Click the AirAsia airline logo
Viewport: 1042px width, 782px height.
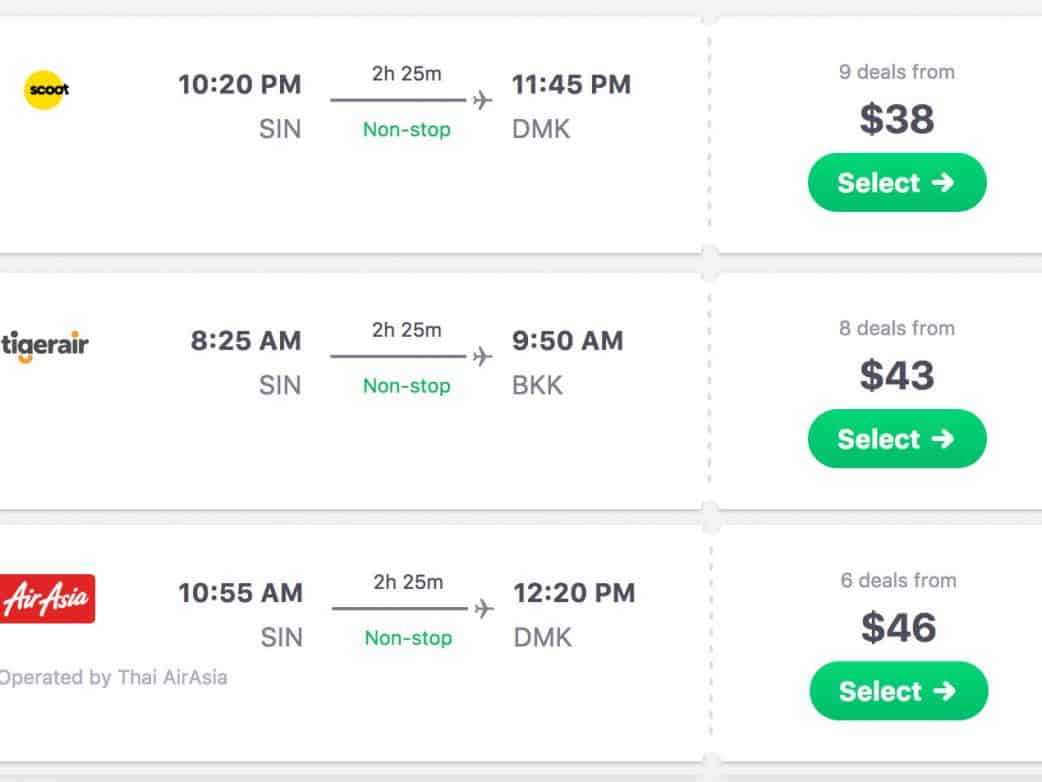pyautogui.click(x=47, y=599)
